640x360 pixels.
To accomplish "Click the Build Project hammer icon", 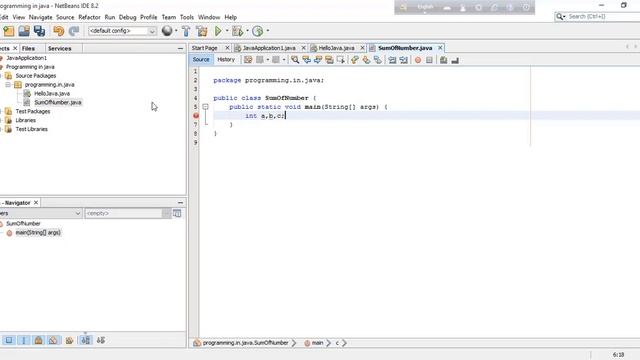I will pyautogui.click(x=186, y=31).
